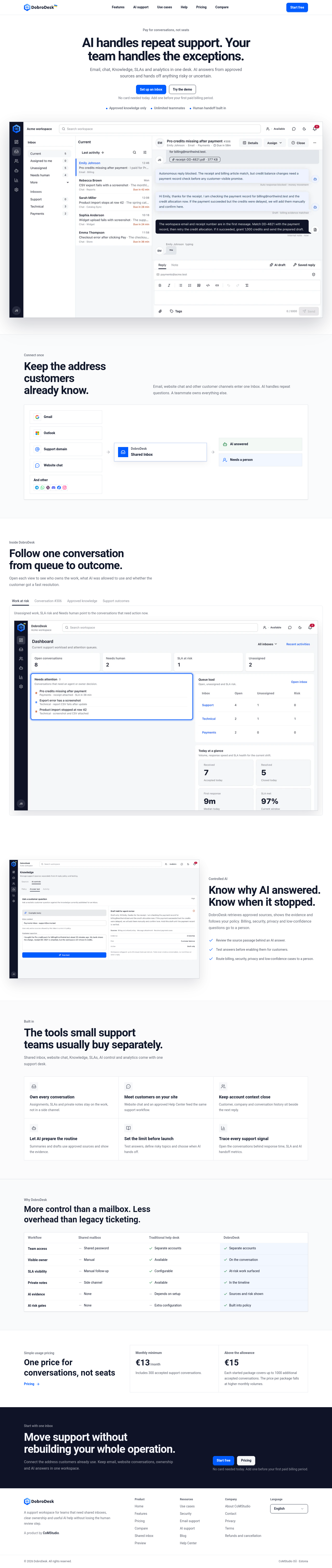Click the Gmail channel card
Image resolution: width=332 pixels, height=1568 pixels.
click(66, 417)
